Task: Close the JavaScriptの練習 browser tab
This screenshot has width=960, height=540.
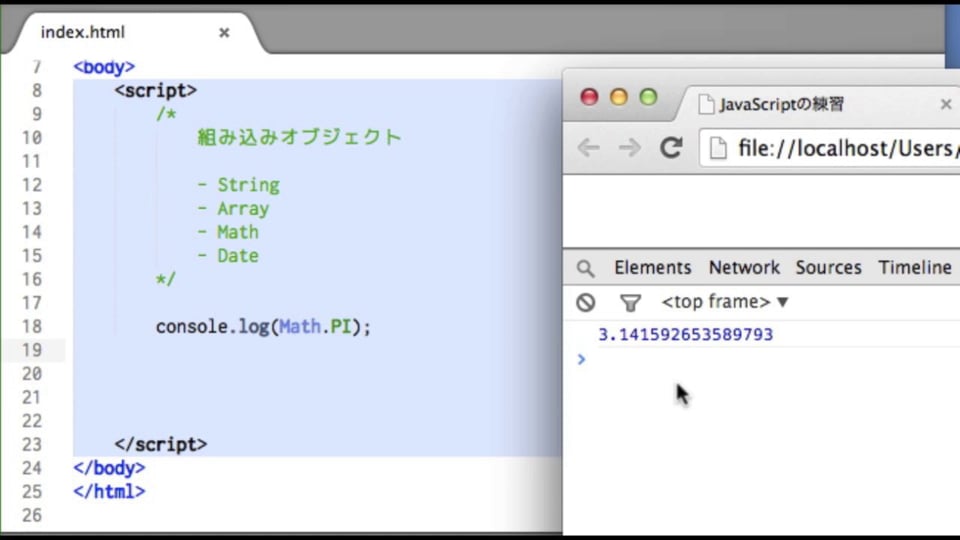Action: 946,104
